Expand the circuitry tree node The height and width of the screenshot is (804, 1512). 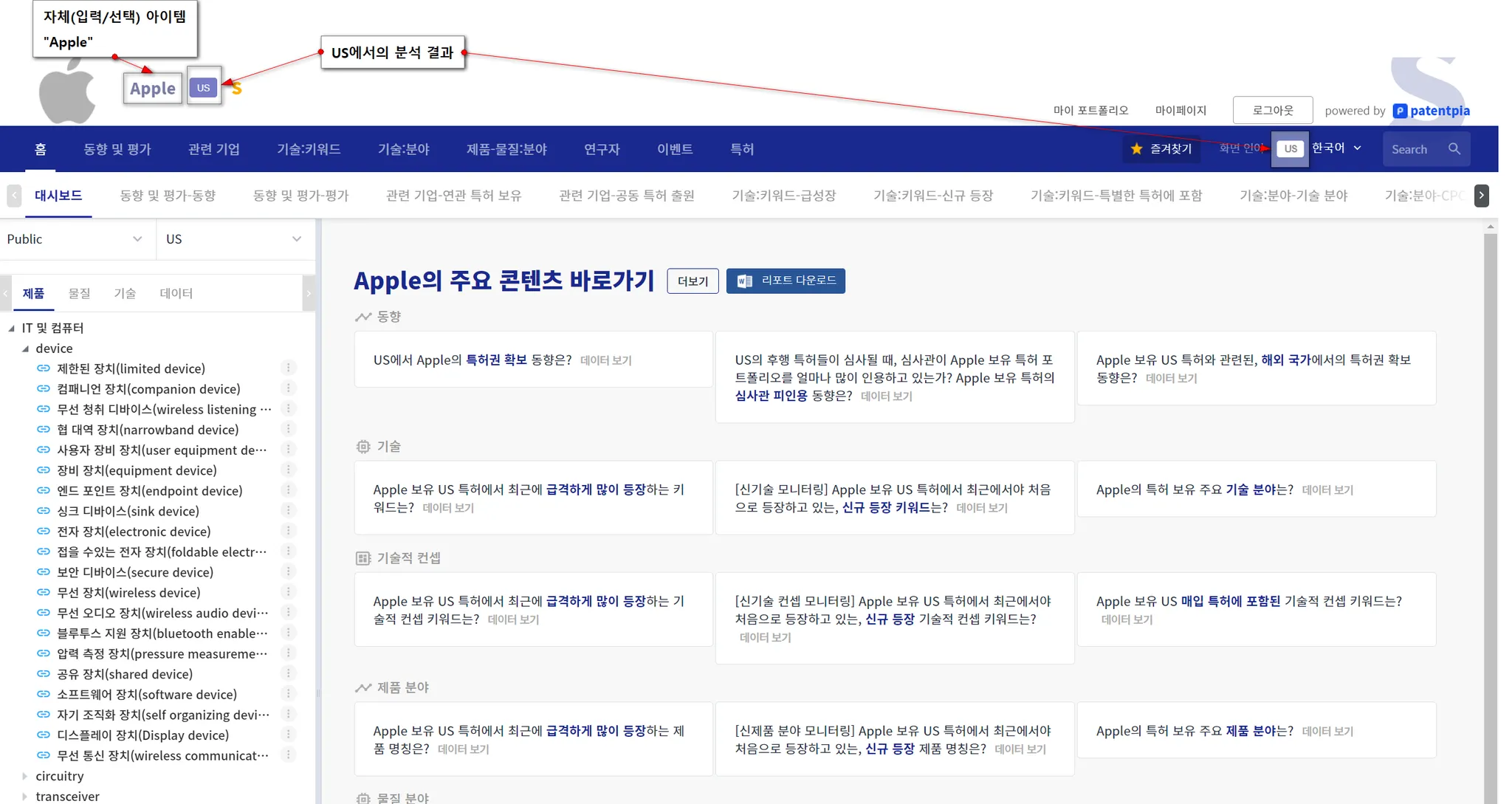pyautogui.click(x=25, y=776)
